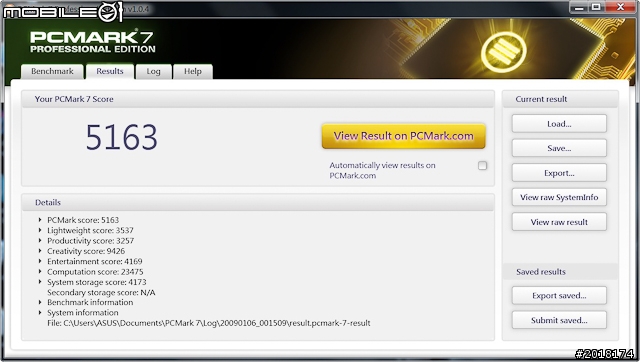Expand the Creativity score: 9426 row

click(x=40, y=251)
